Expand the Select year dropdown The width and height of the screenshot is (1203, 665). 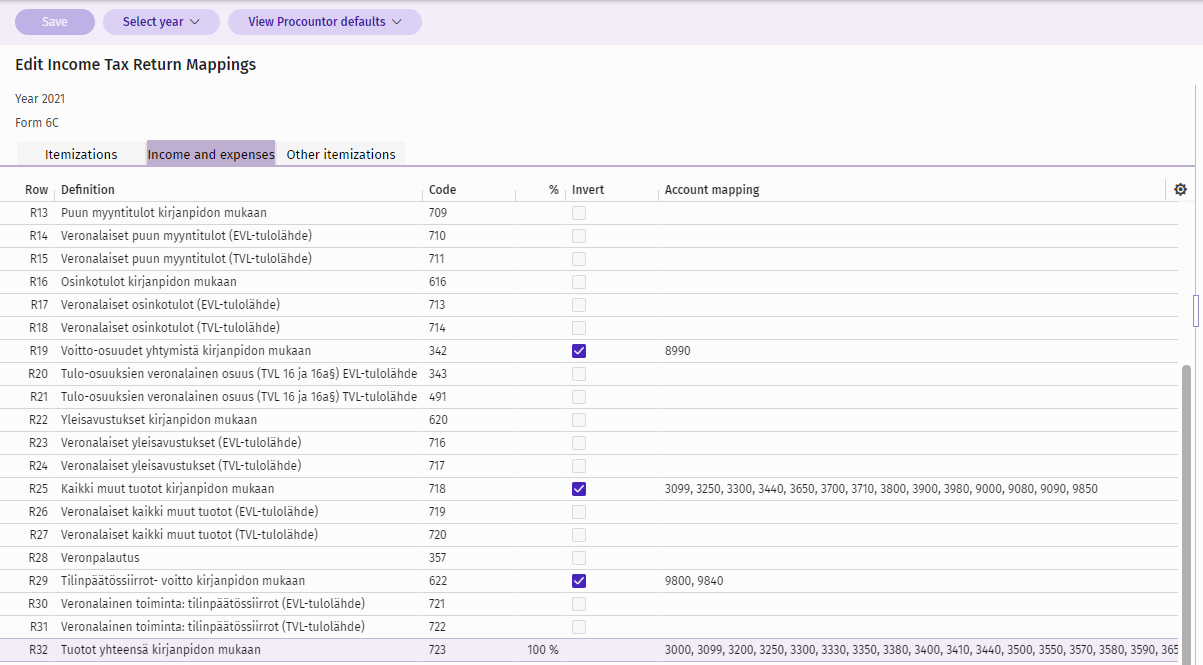[x=161, y=22]
